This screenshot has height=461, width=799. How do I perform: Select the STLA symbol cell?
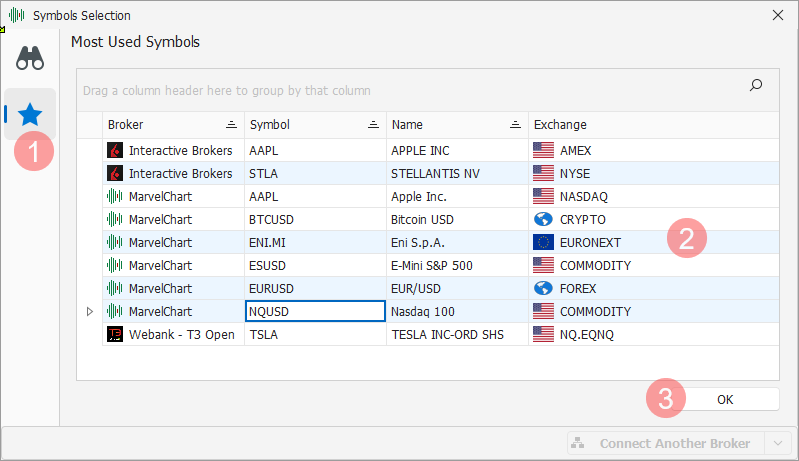[x=315, y=173]
